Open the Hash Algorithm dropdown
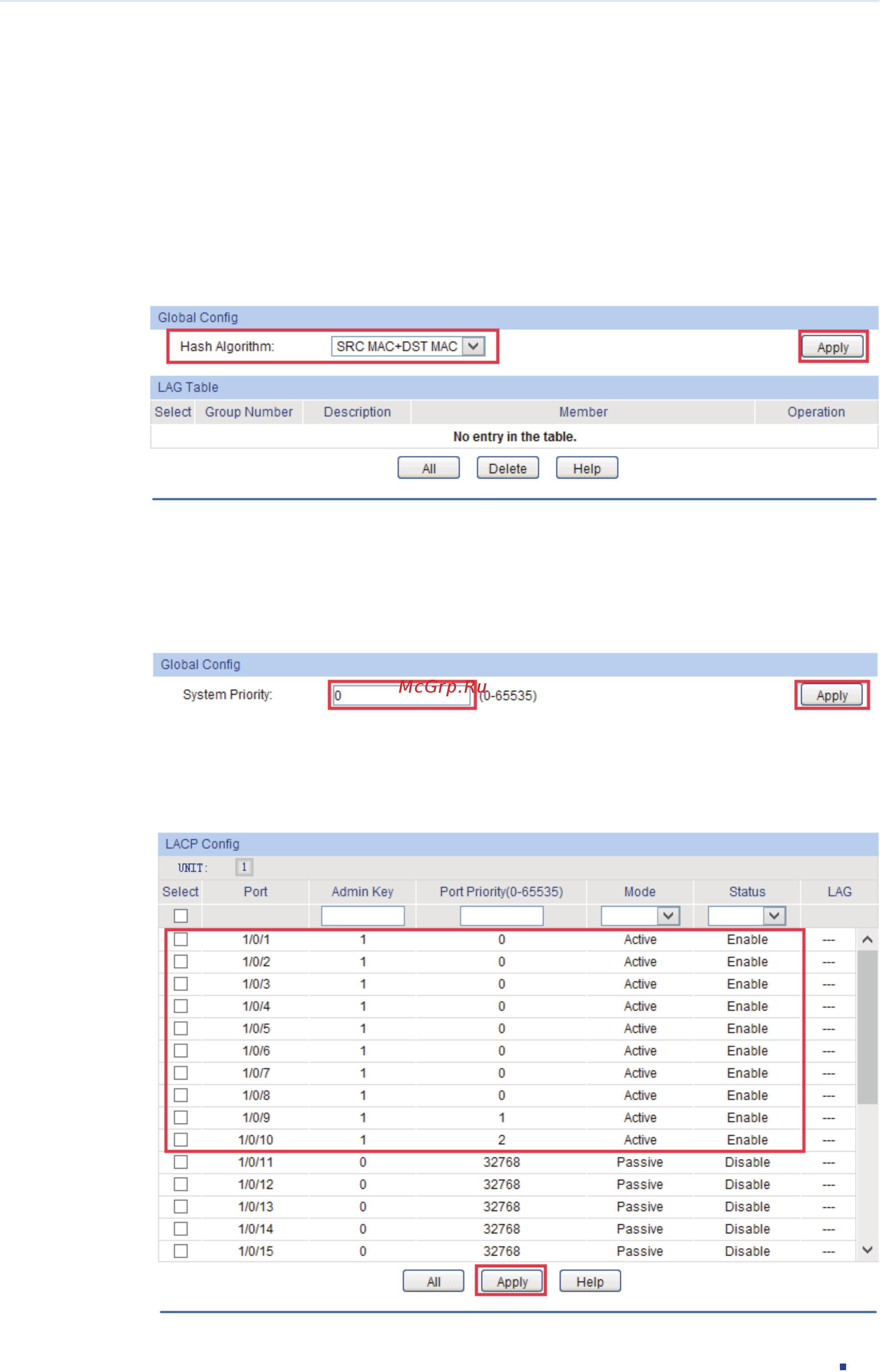 tap(408, 347)
